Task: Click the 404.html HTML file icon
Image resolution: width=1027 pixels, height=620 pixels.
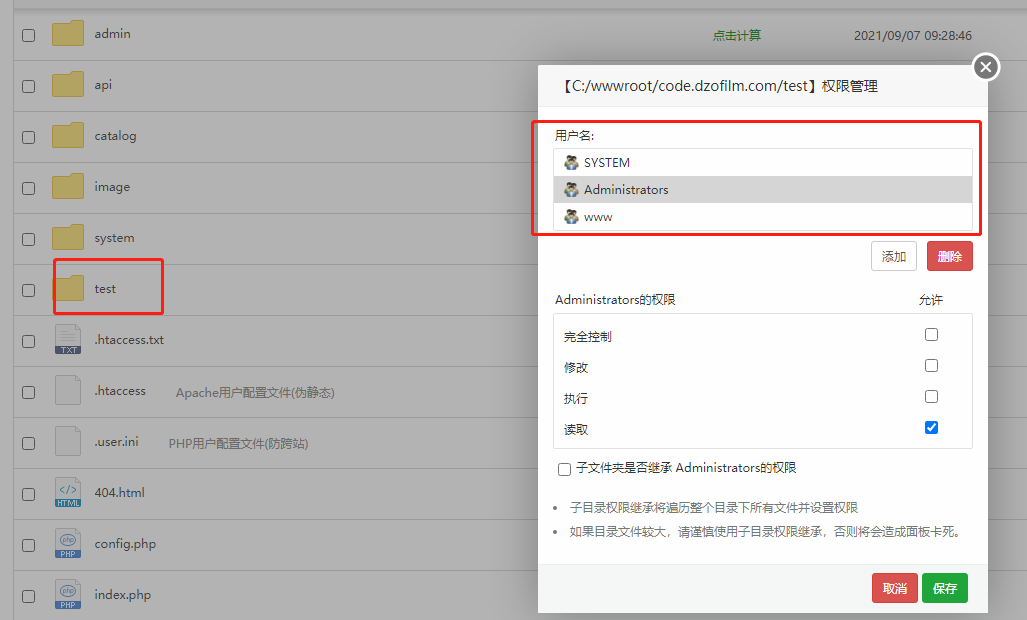Action: (x=68, y=493)
